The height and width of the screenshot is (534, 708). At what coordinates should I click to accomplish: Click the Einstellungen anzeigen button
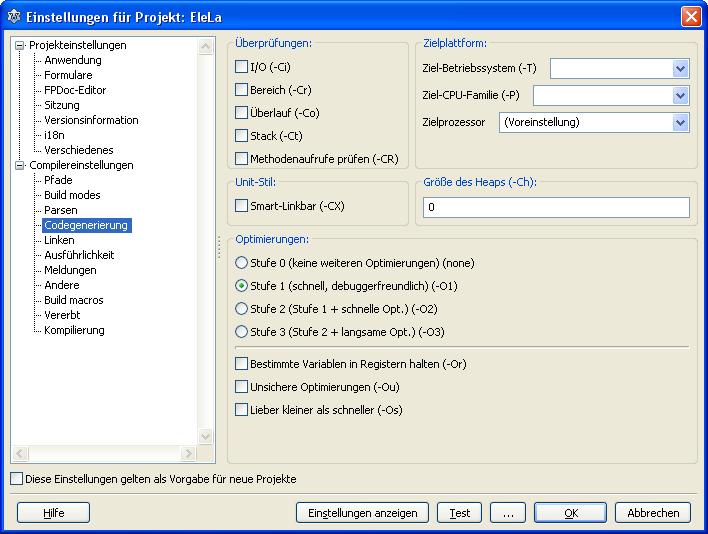point(362,513)
